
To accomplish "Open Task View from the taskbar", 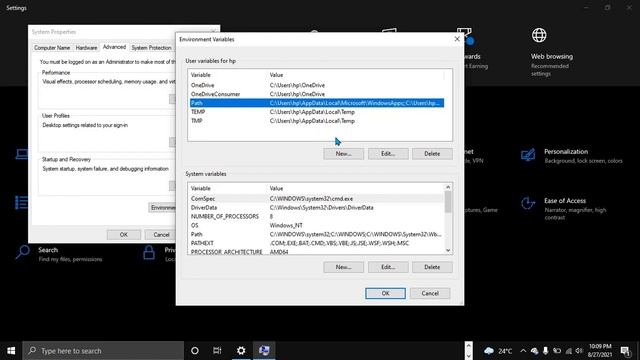I will [217, 351].
